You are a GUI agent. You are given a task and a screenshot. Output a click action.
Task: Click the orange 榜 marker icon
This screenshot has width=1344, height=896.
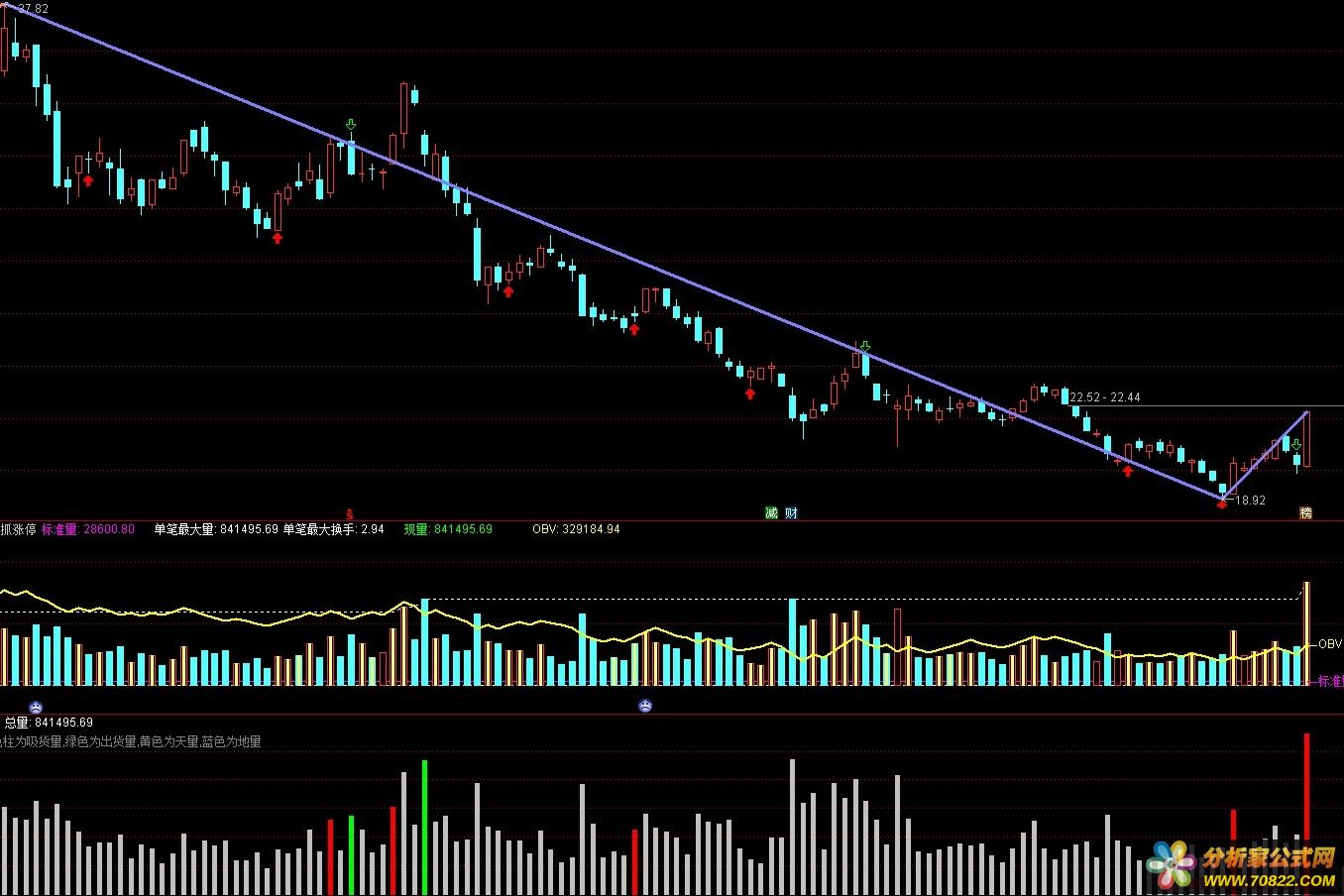point(1305,512)
